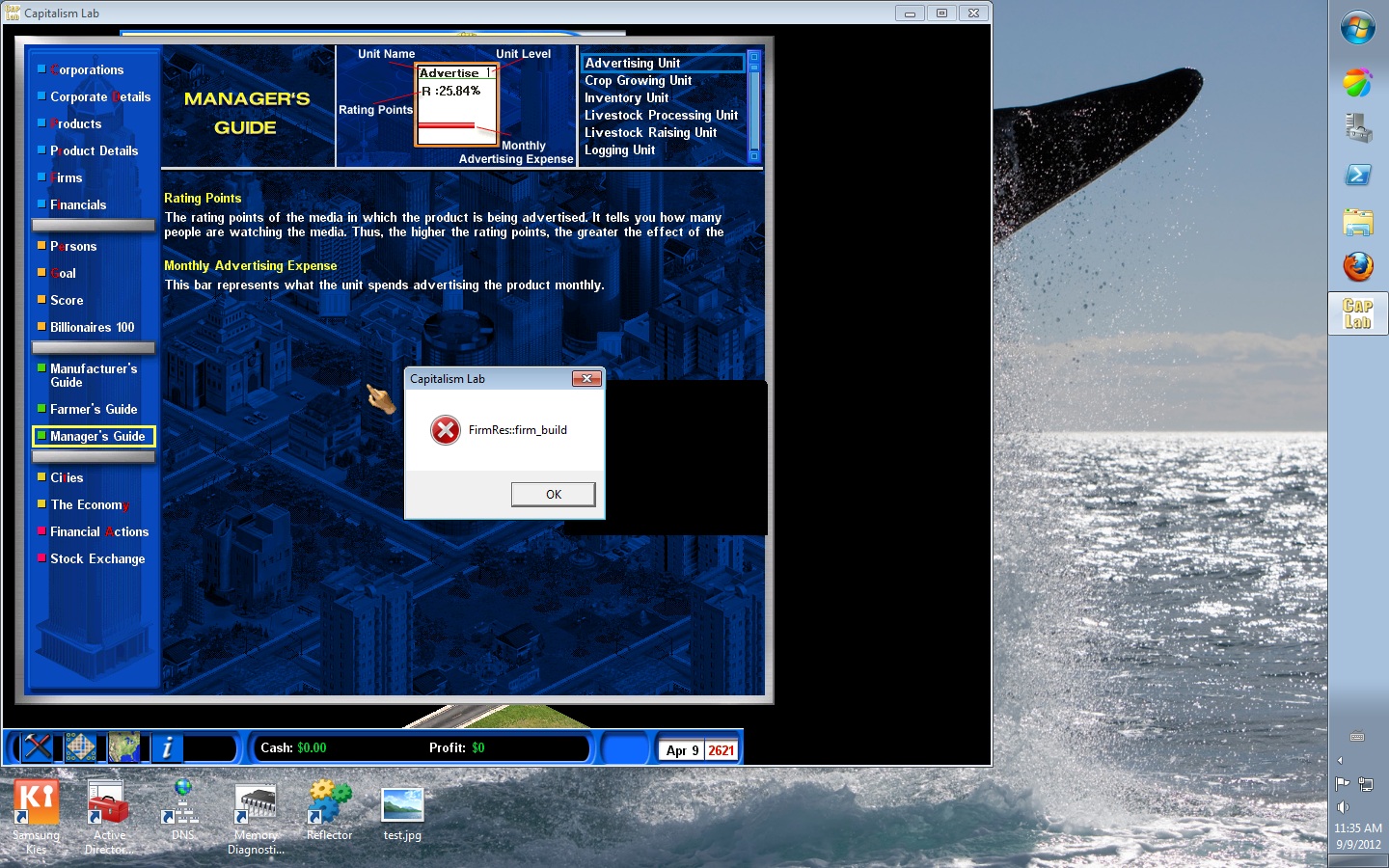This screenshot has height=868, width=1389.
Task: Click OK in the FirmRes error dialog
Action: 554,495
